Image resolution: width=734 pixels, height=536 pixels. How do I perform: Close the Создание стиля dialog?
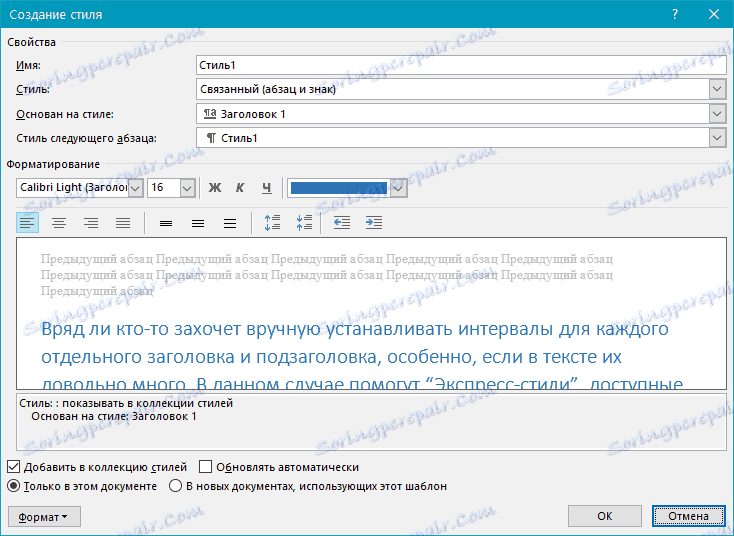(713, 14)
